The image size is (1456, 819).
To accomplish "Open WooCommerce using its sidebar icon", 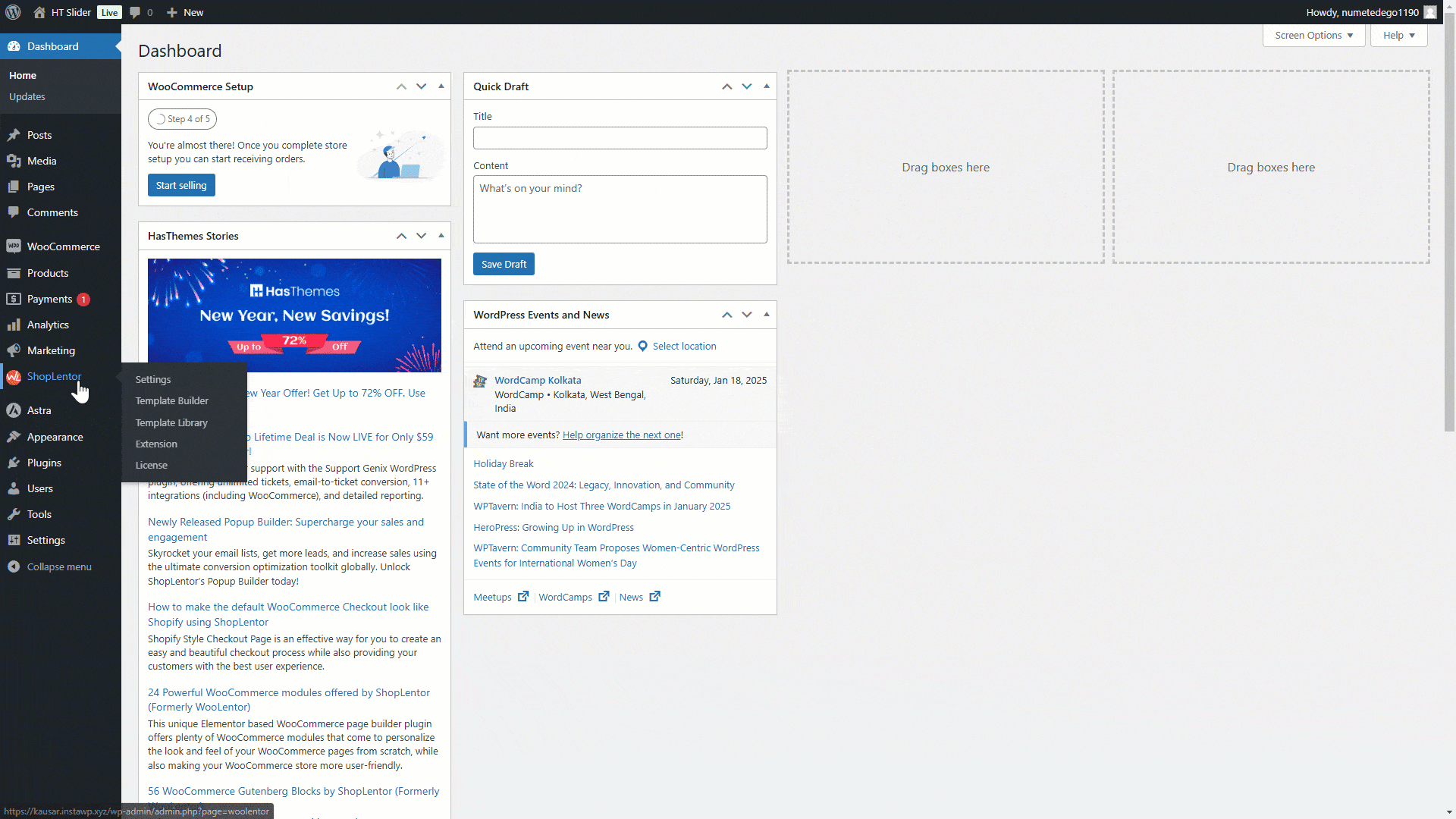I will coord(14,246).
